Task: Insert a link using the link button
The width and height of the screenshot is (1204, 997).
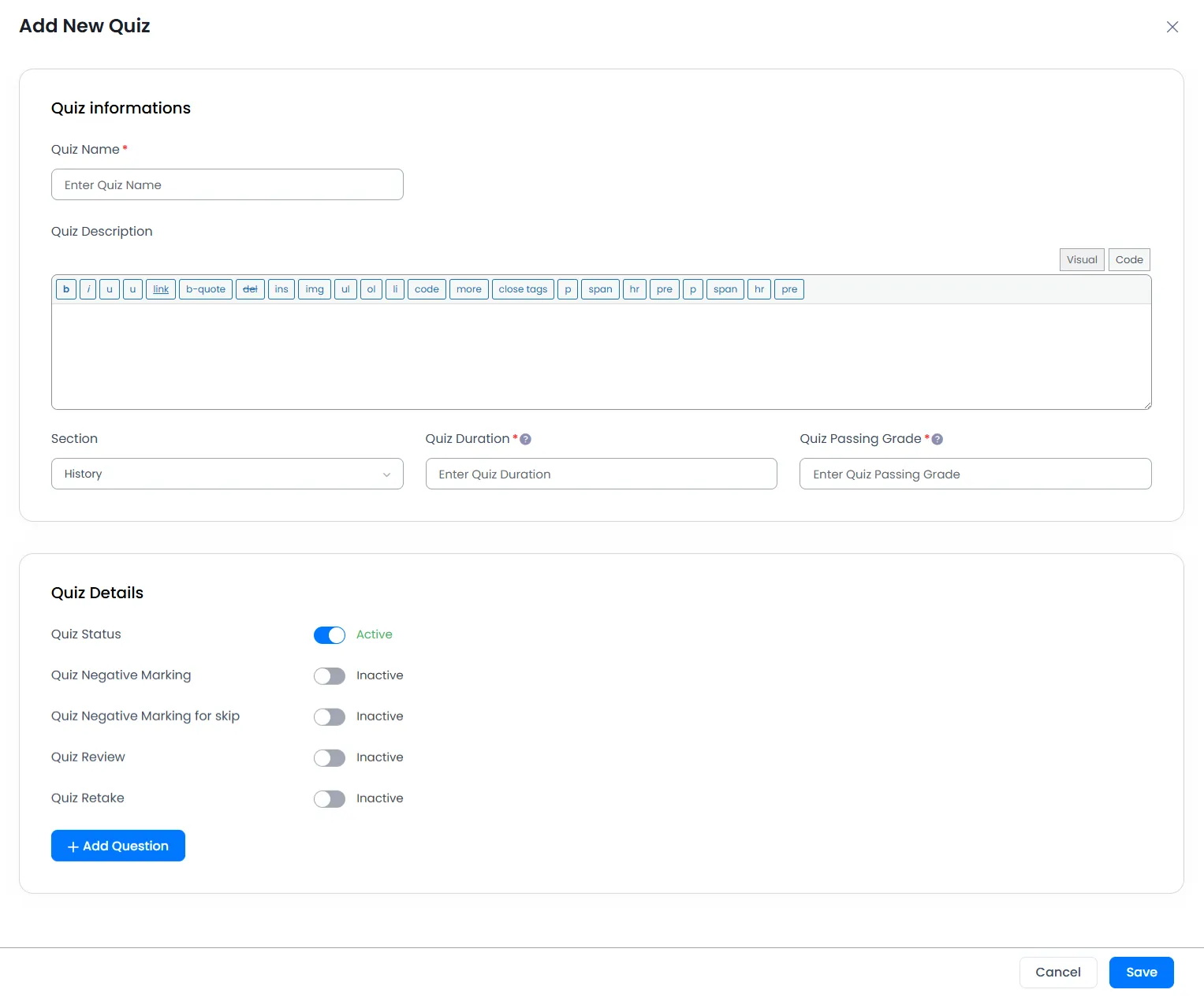Action: [161, 289]
